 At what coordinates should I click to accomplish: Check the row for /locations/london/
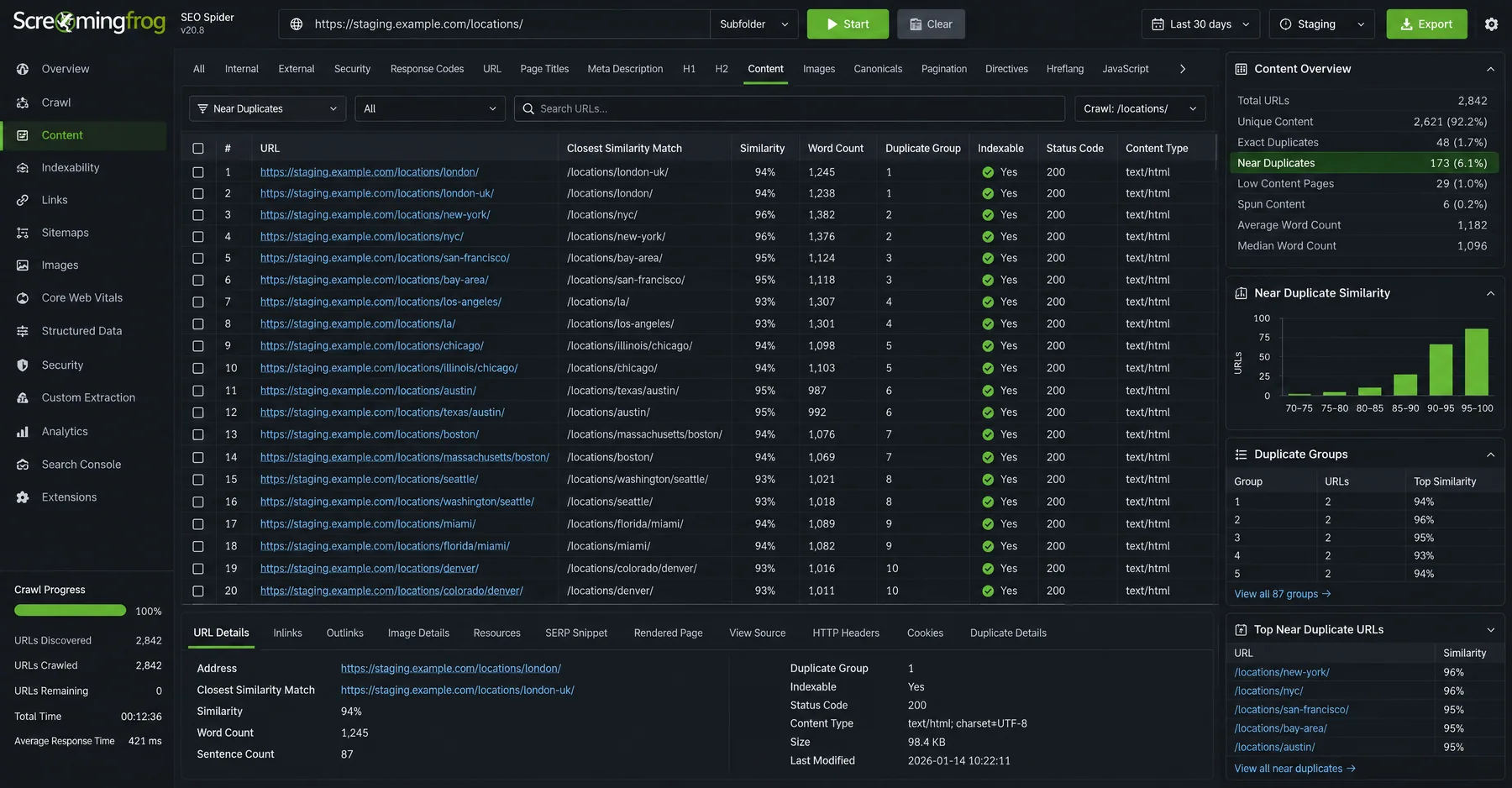198,172
